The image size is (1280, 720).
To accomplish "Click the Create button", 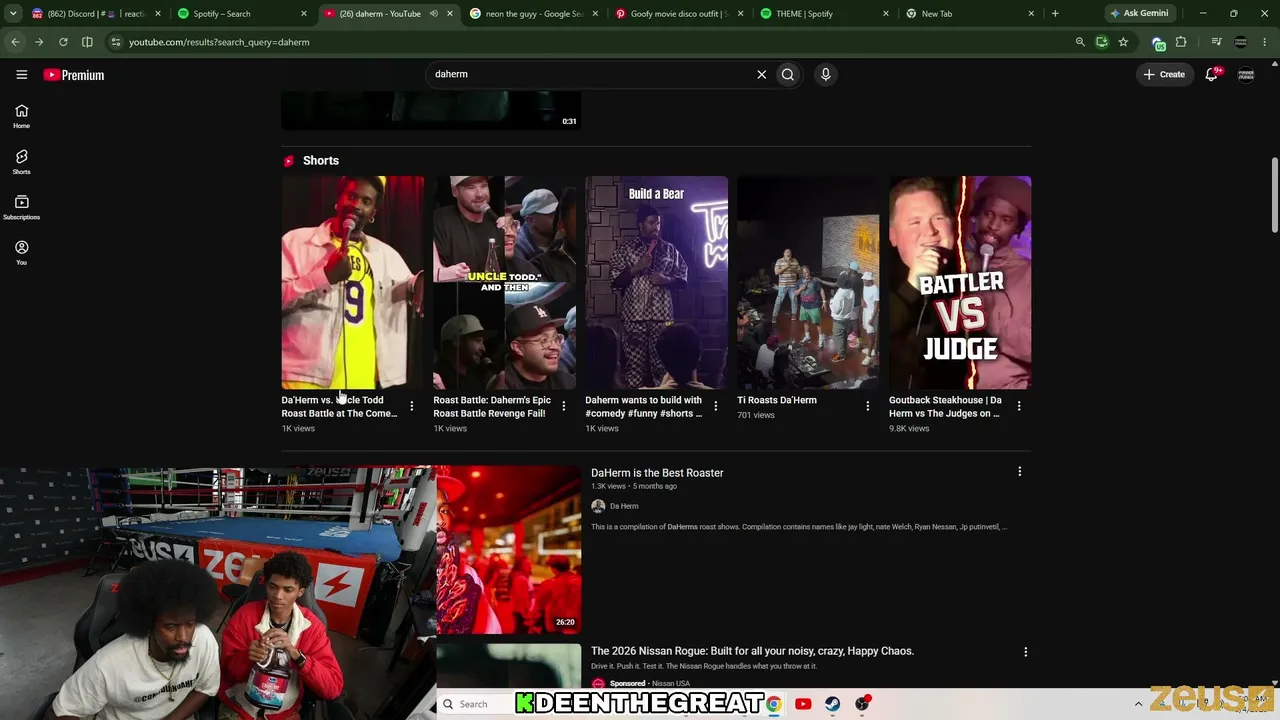I will pos(1165,74).
